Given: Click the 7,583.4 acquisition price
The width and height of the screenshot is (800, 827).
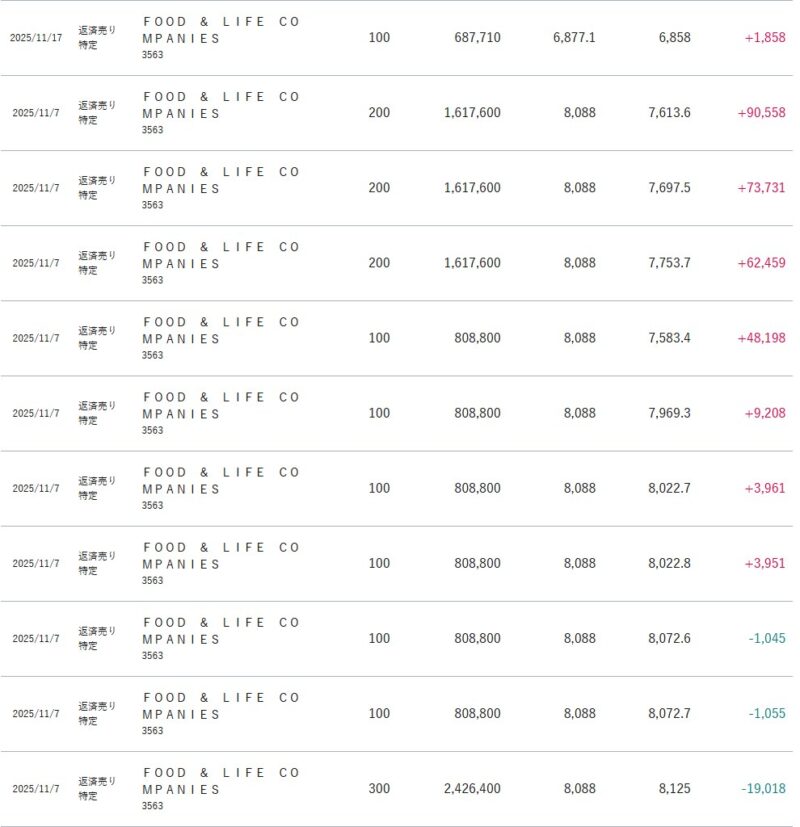Looking at the screenshot, I should pos(669,338).
